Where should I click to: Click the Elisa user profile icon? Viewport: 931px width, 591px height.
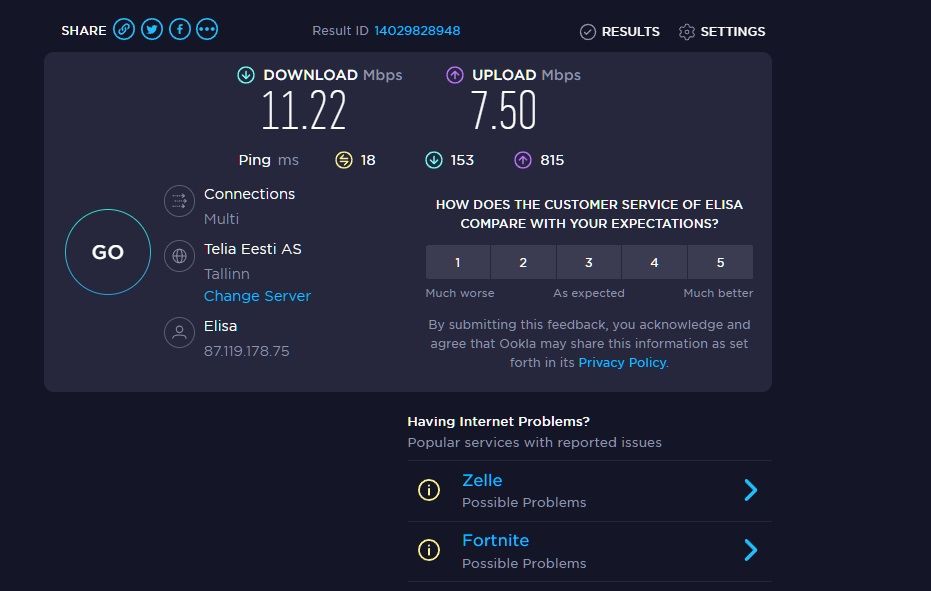coord(179,333)
